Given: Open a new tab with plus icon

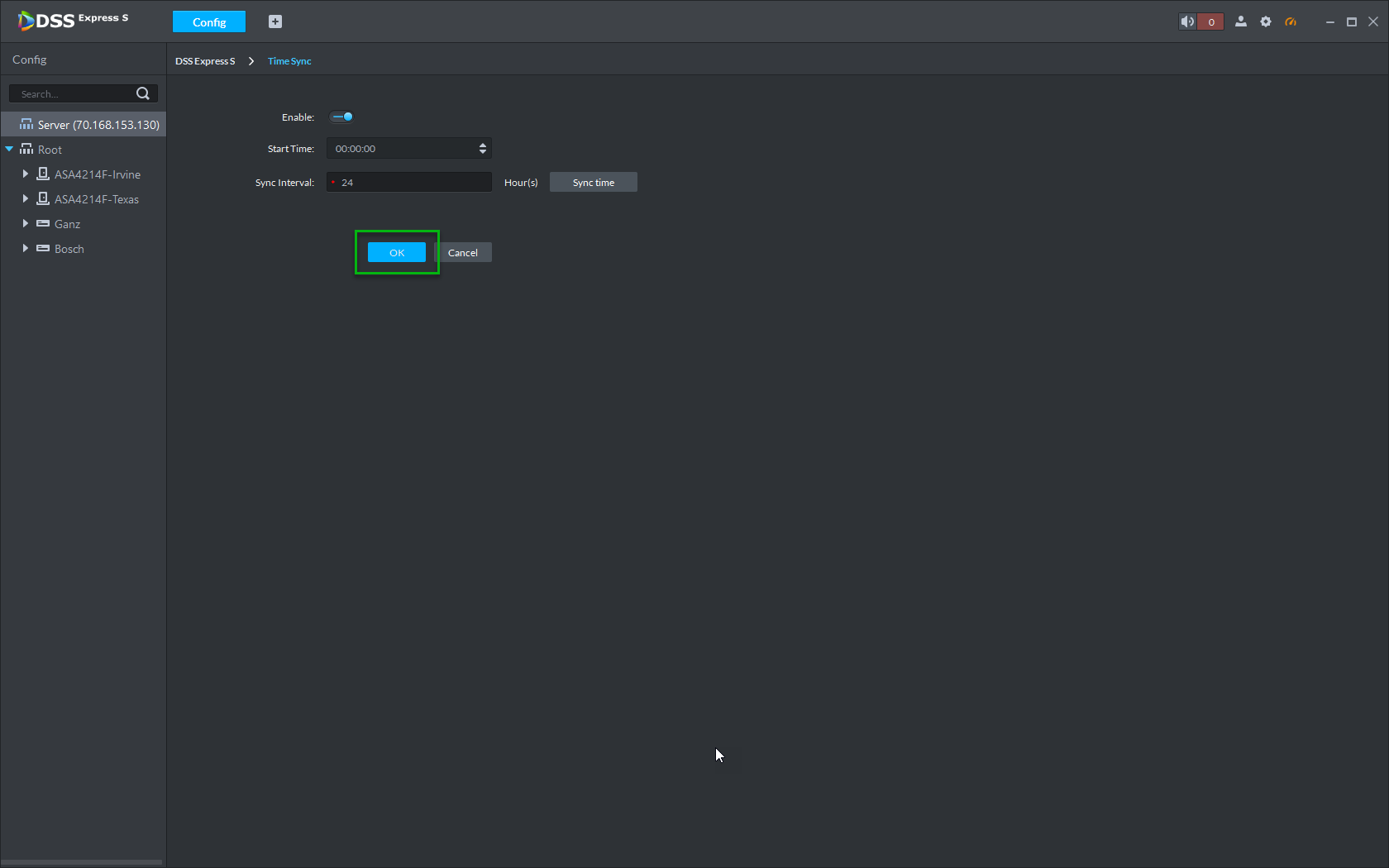Looking at the screenshot, I should 275,21.
